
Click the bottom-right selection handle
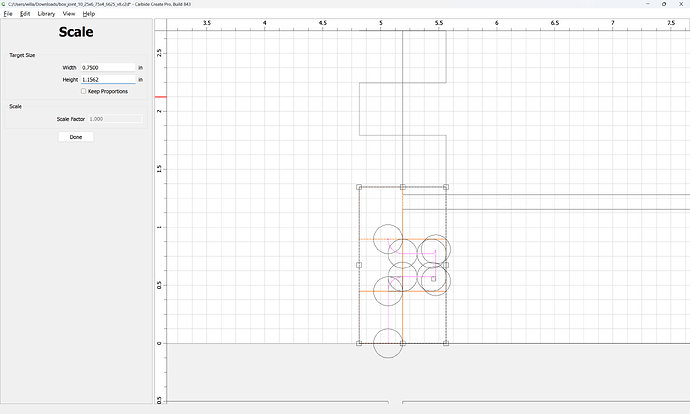click(446, 343)
